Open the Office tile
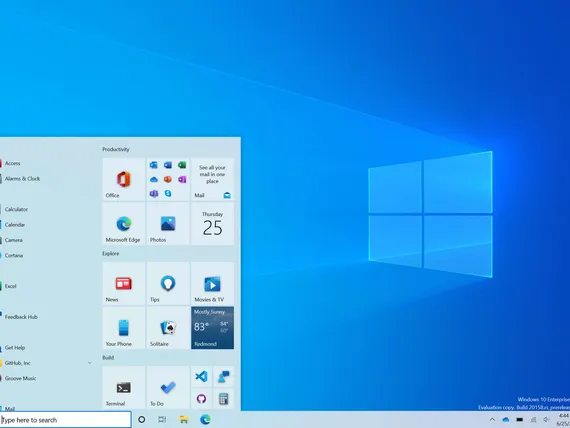570x428 pixels. (x=124, y=179)
